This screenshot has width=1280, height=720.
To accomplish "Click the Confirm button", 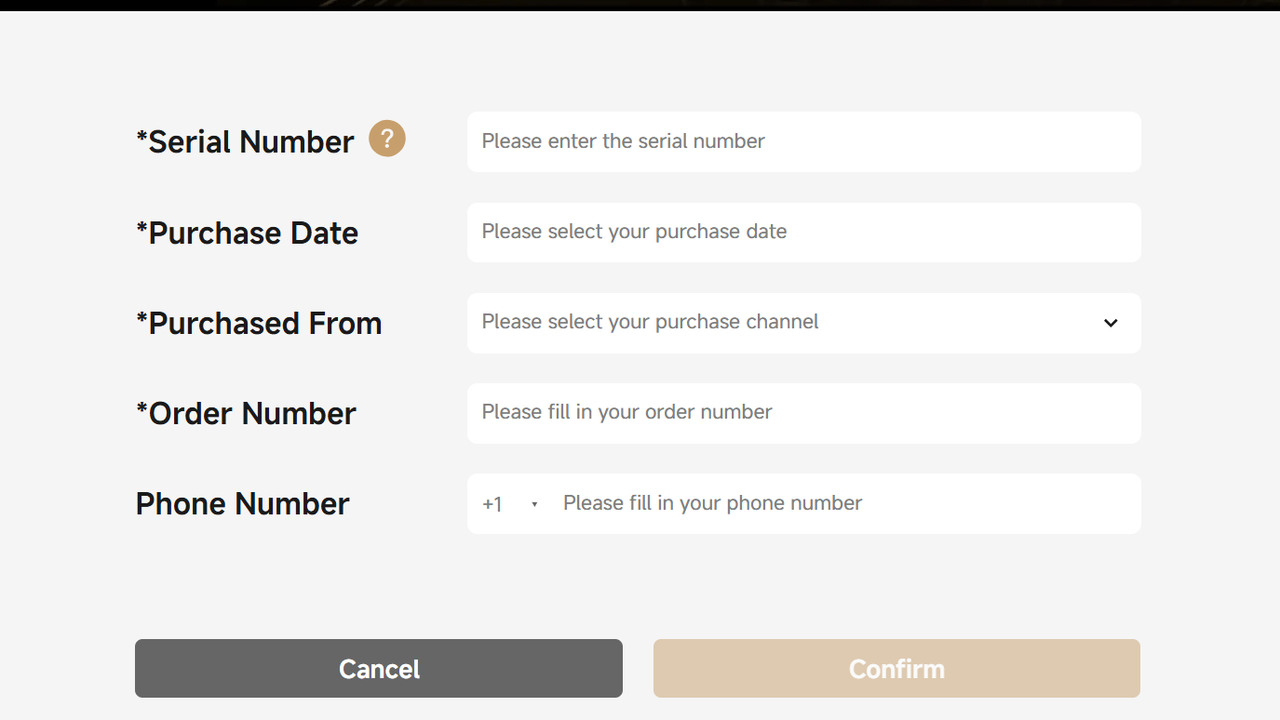I will point(897,668).
